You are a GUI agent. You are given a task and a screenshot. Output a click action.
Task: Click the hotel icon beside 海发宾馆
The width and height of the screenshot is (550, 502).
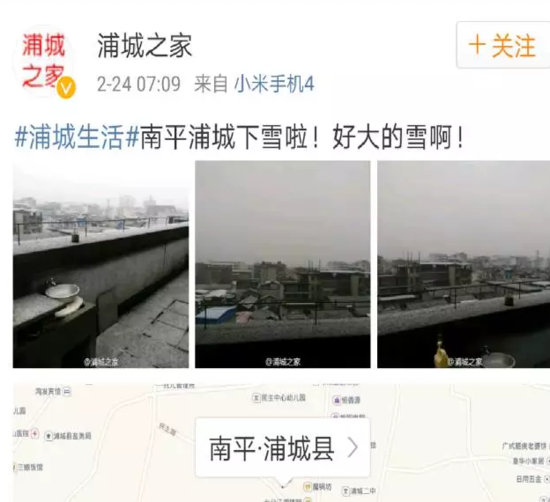pos(67,391)
